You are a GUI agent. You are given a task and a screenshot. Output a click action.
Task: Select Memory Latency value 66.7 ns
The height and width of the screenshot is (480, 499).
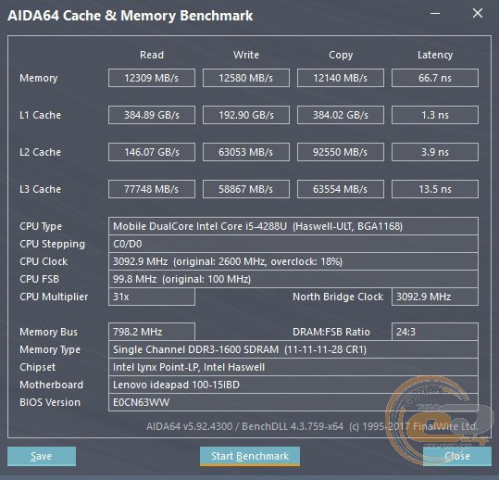(435, 78)
